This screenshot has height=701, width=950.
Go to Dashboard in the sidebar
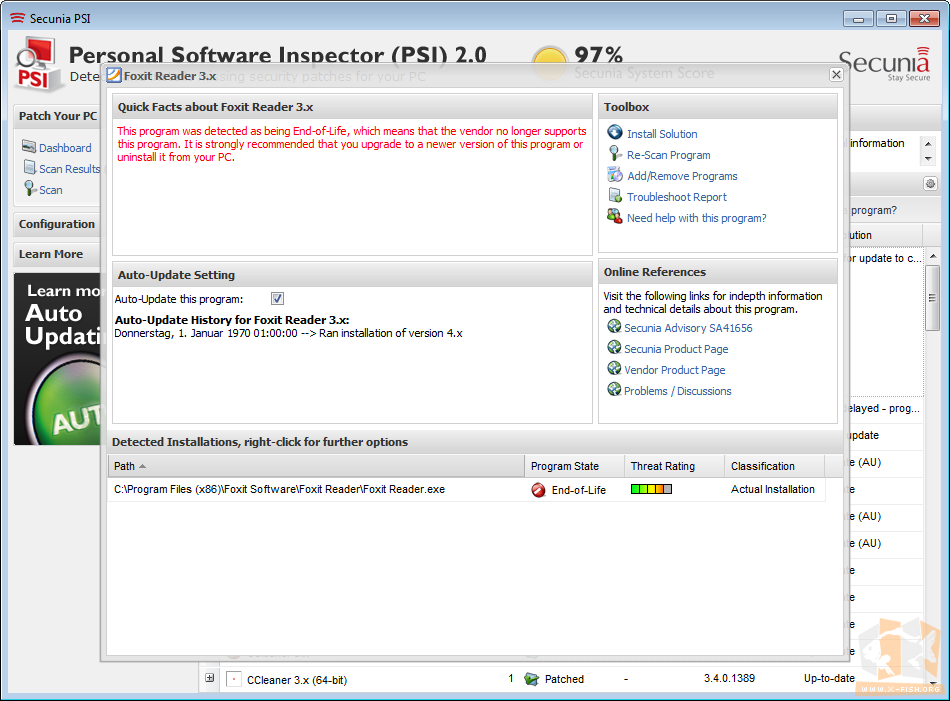click(65, 148)
